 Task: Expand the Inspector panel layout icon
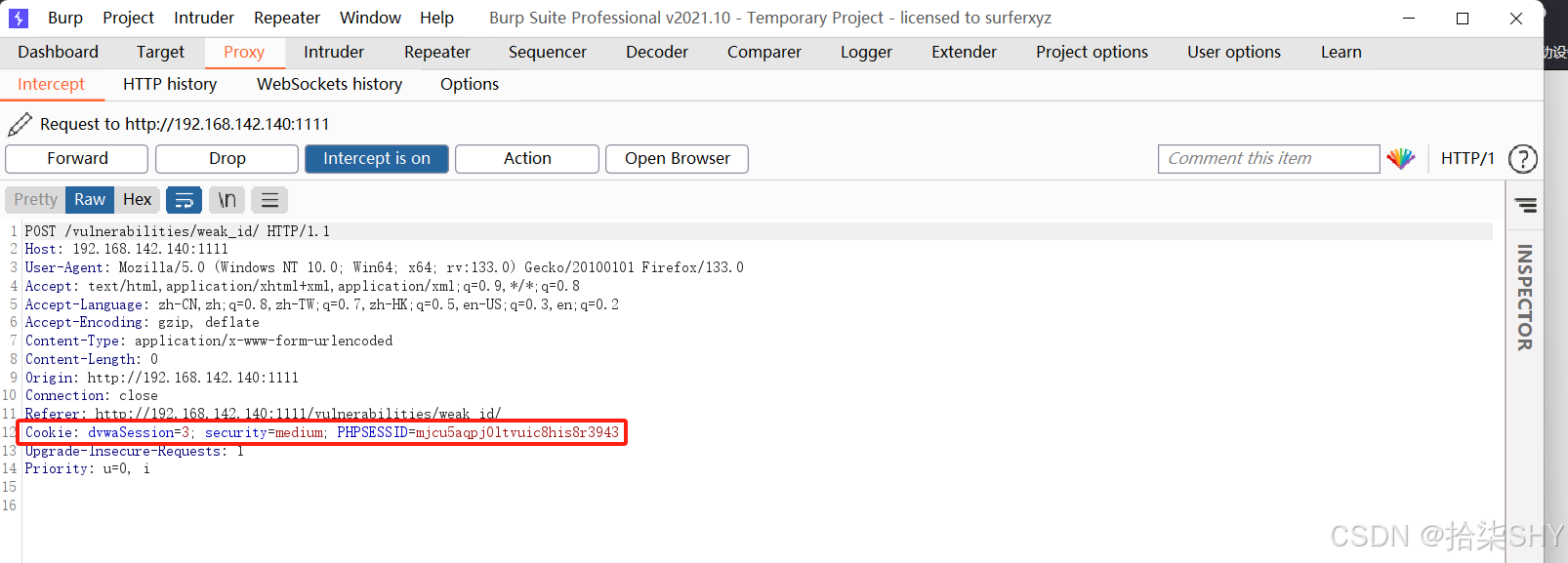1525,205
